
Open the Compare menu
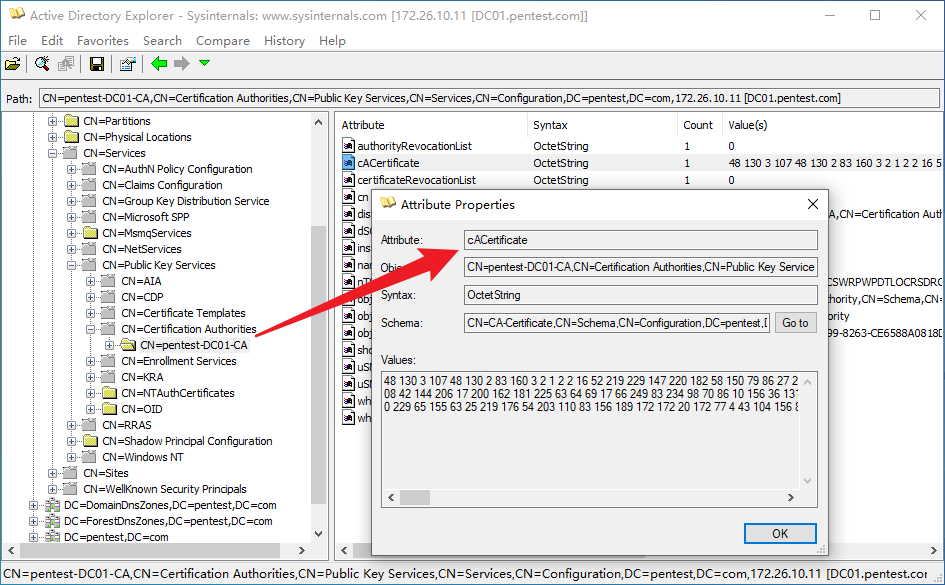point(222,40)
